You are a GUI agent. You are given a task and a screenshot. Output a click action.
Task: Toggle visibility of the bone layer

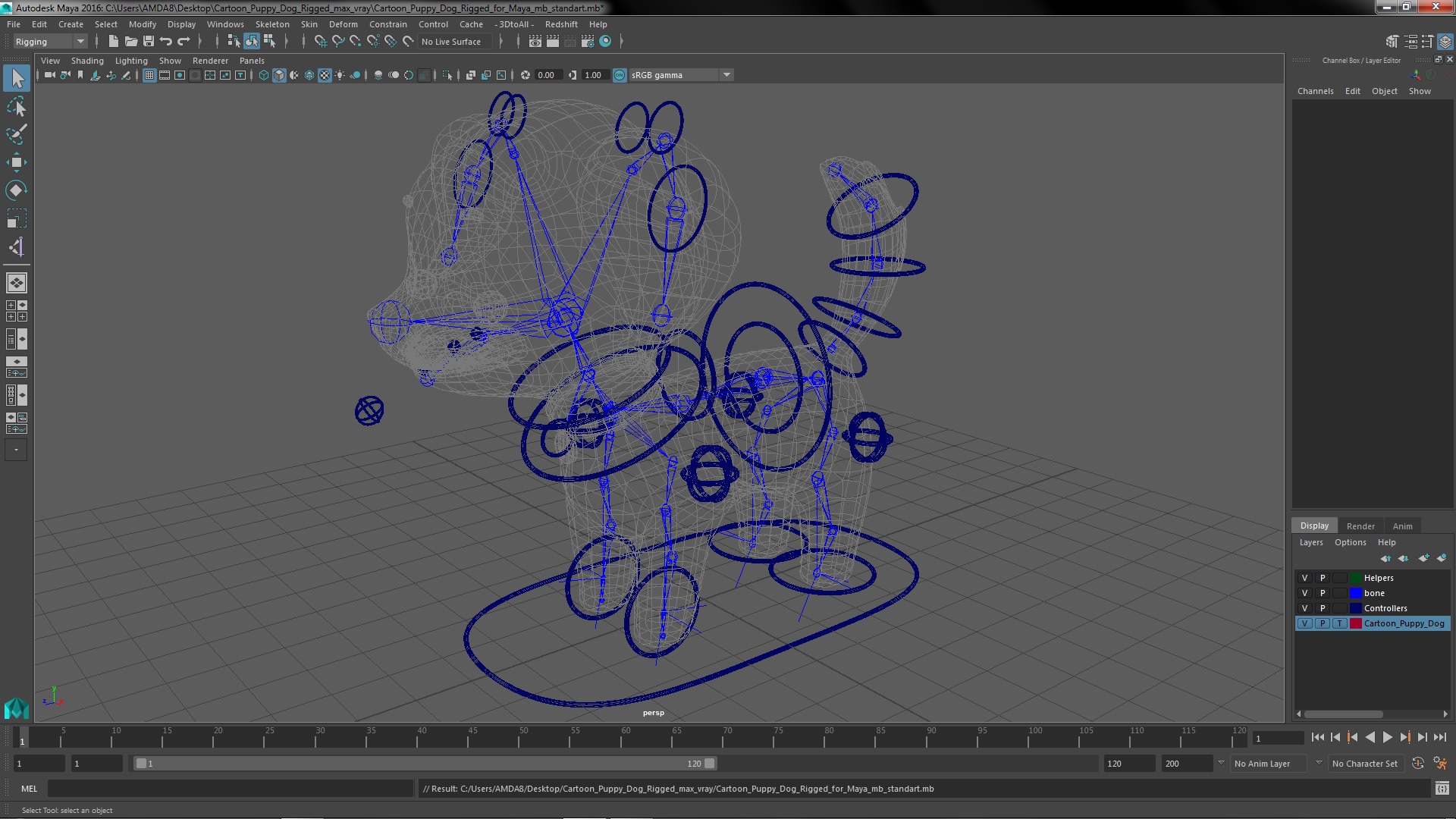pos(1304,593)
